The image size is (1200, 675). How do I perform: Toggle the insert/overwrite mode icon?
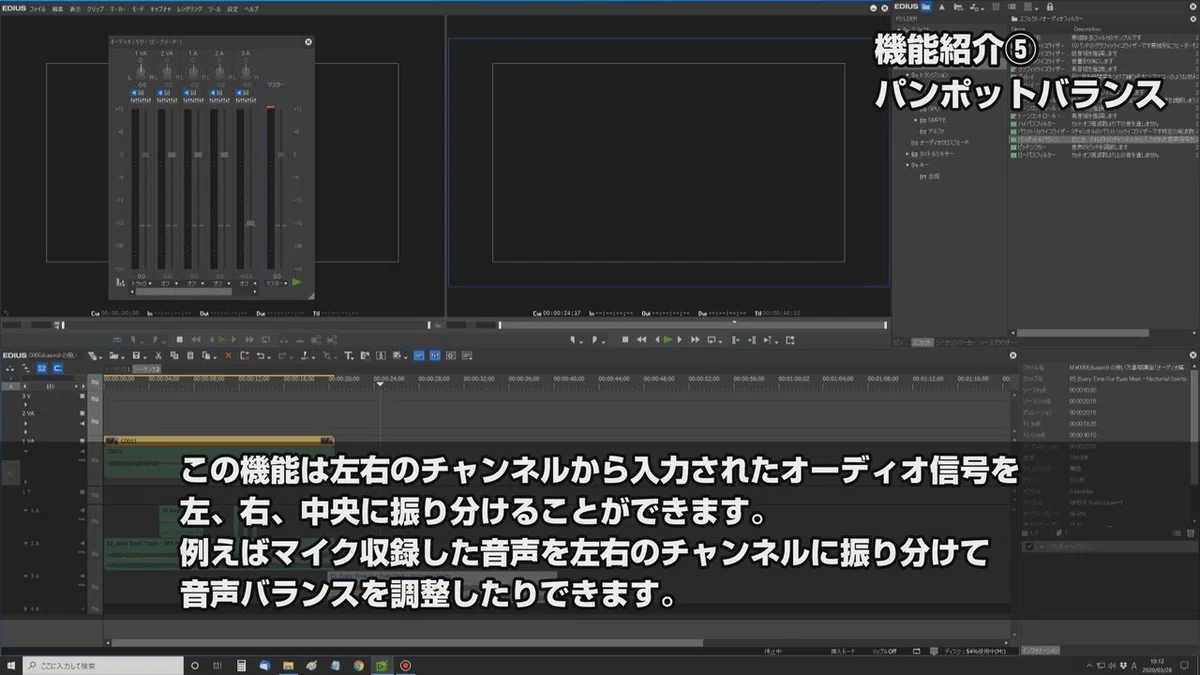coord(9,369)
